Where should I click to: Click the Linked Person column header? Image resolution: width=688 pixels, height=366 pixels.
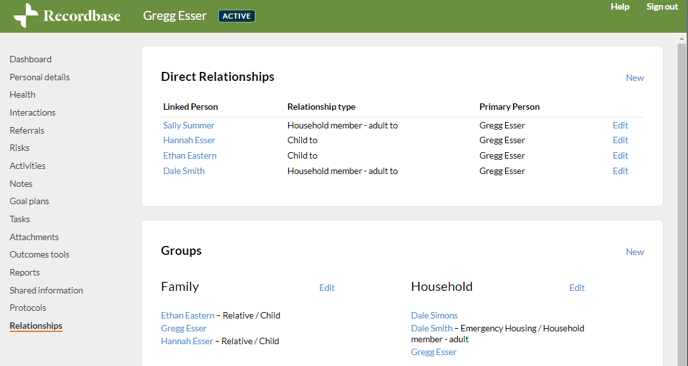click(x=190, y=107)
